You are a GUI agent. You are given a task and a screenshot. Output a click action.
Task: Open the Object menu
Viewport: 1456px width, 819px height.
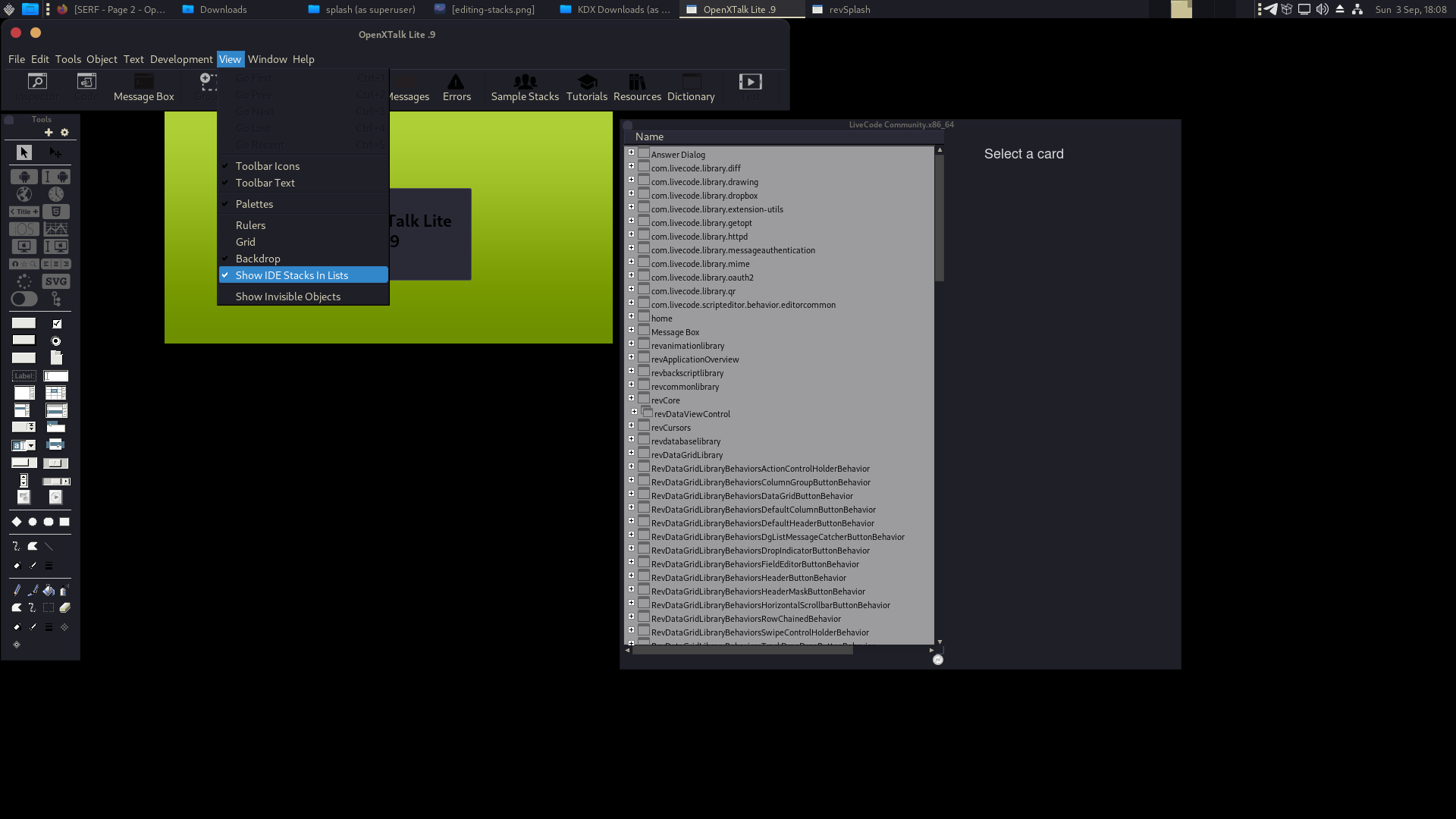pyautogui.click(x=102, y=59)
